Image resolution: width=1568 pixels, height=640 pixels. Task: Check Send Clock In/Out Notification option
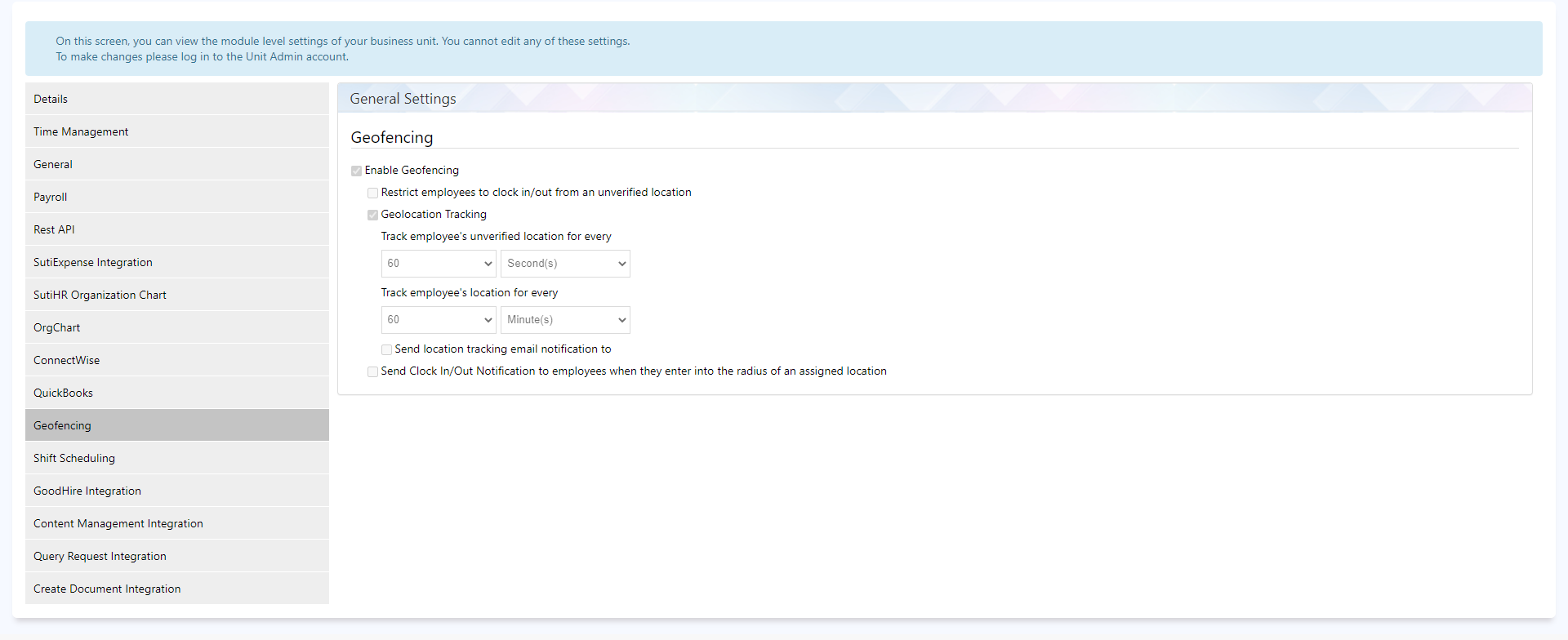(372, 371)
